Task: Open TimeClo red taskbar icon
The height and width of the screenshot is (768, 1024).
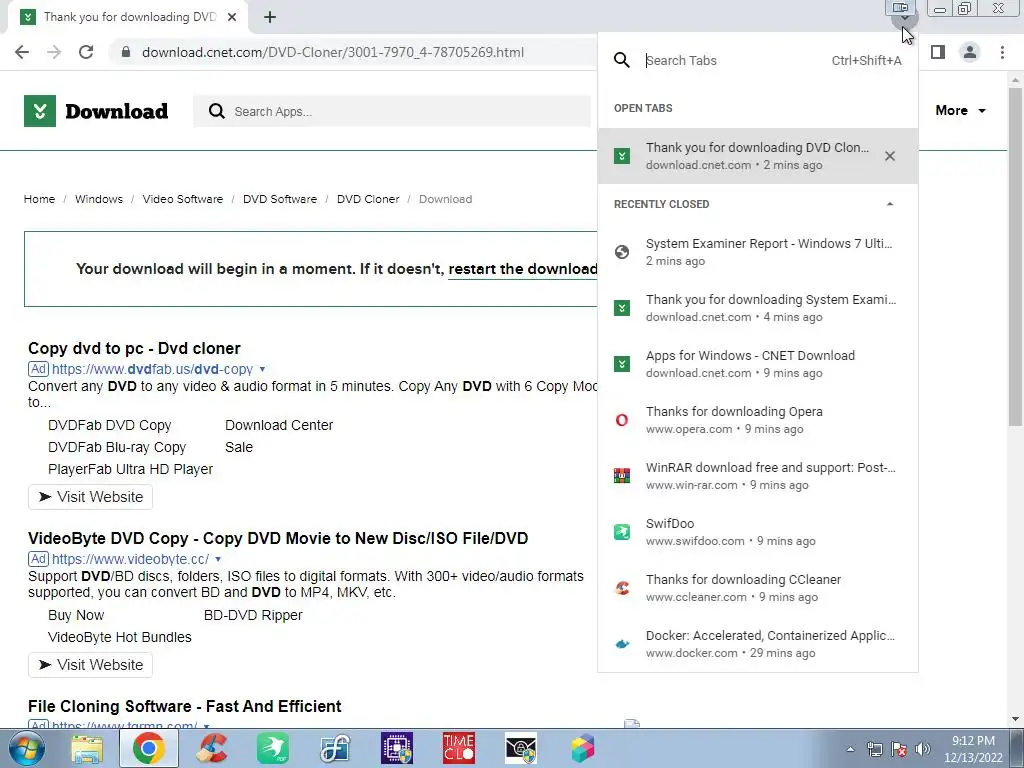Action: pyautogui.click(x=459, y=748)
